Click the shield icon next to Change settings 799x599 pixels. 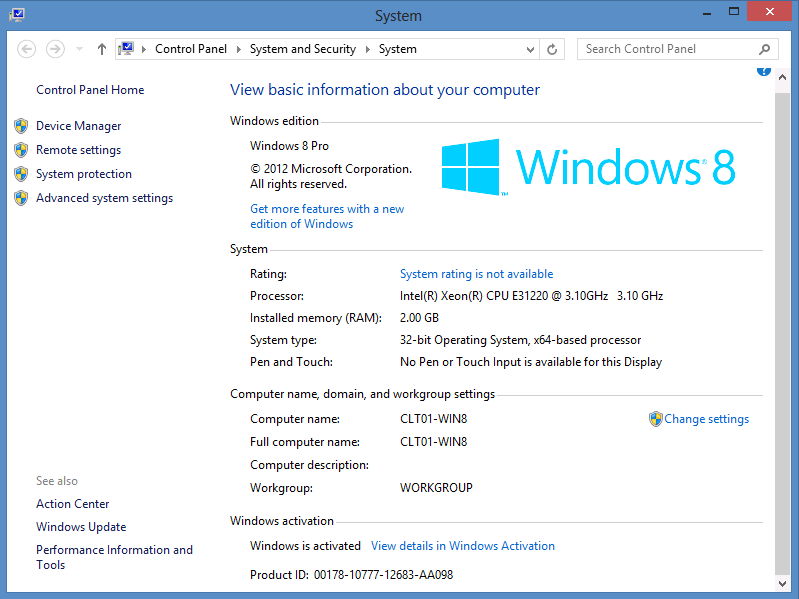click(656, 419)
